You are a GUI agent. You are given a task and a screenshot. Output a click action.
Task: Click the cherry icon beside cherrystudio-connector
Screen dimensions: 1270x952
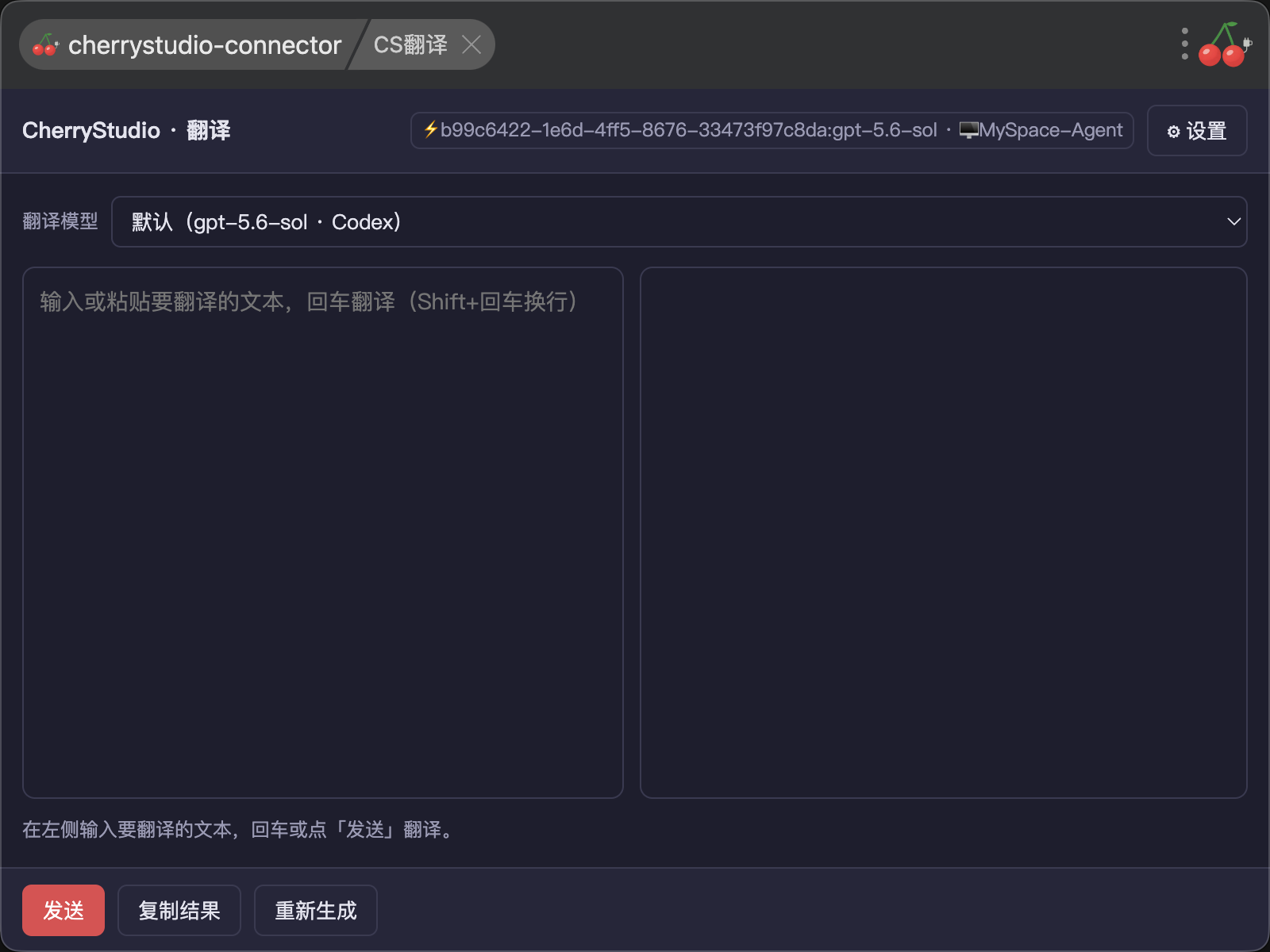coord(45,45)
